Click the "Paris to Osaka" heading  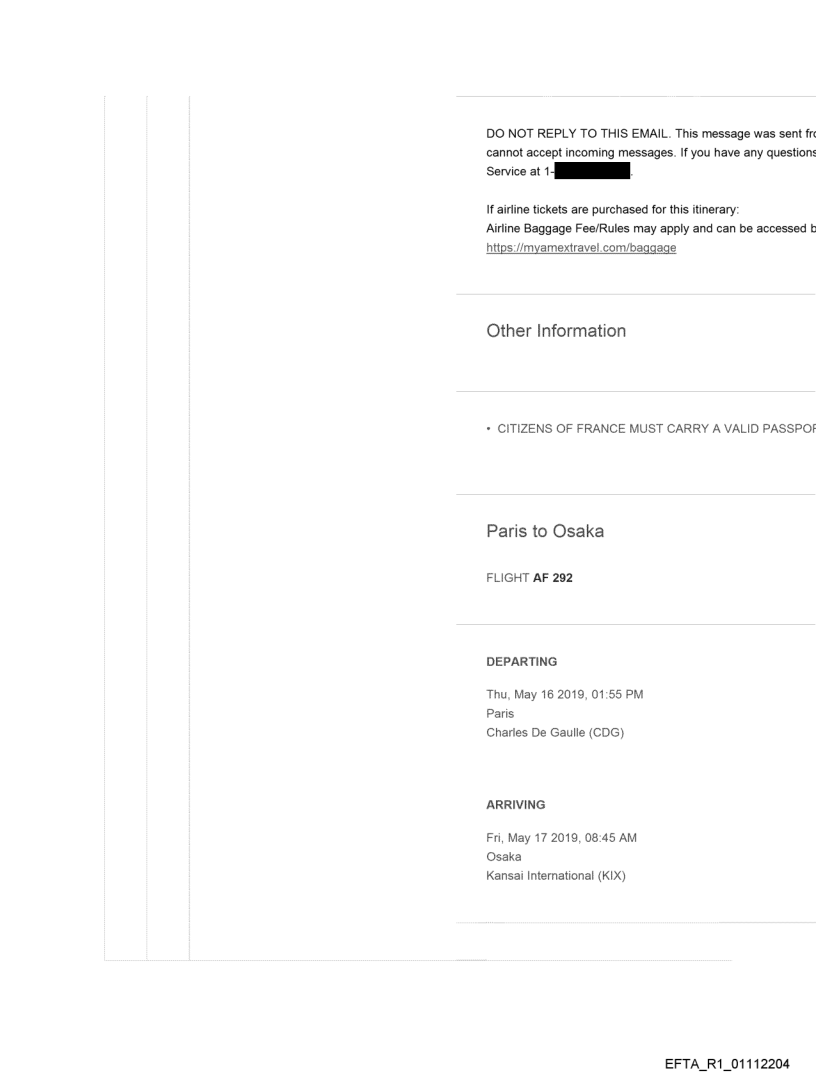[548, 533]
